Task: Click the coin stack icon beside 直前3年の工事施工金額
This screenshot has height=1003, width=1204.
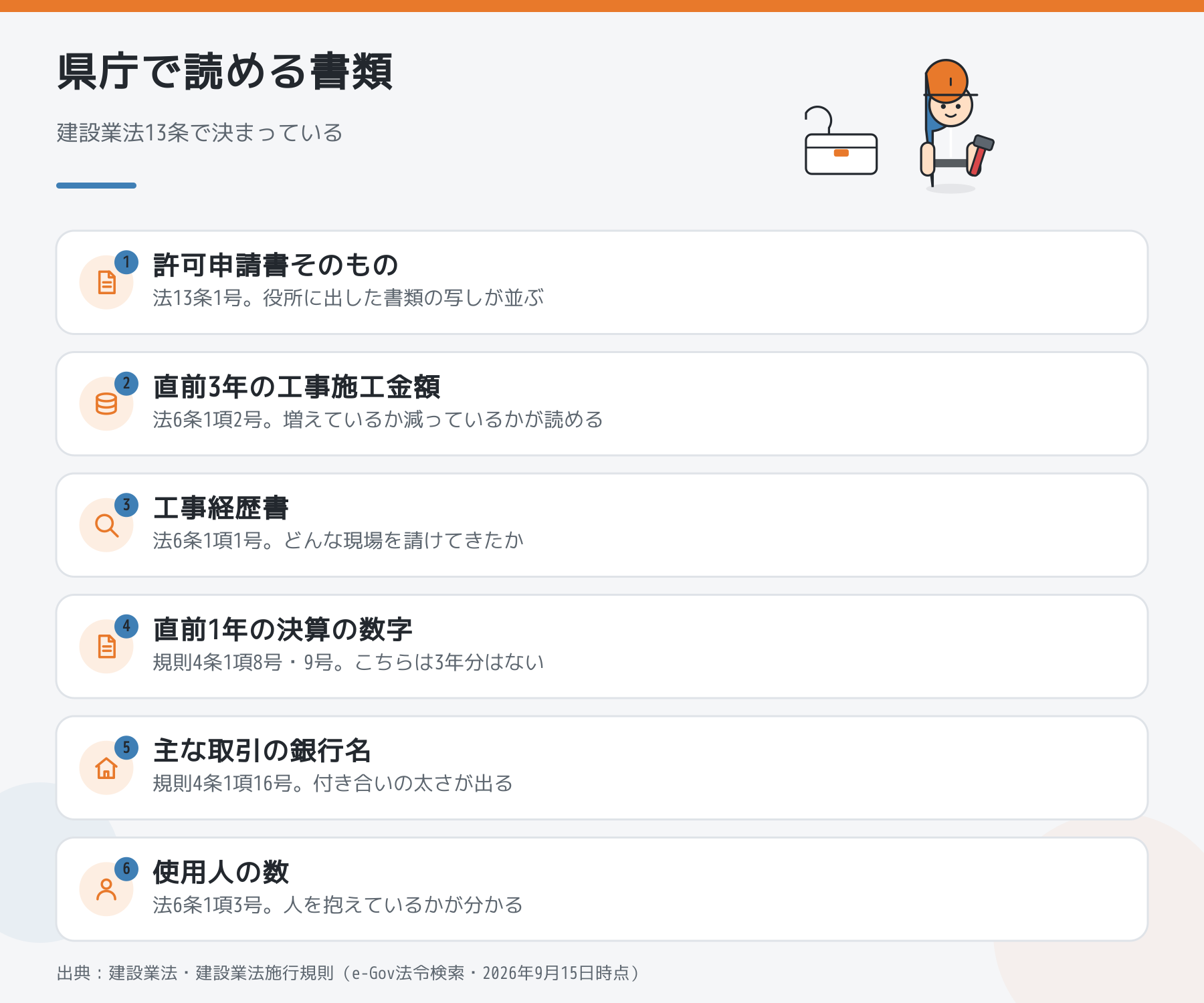Action: coord(106,404)
